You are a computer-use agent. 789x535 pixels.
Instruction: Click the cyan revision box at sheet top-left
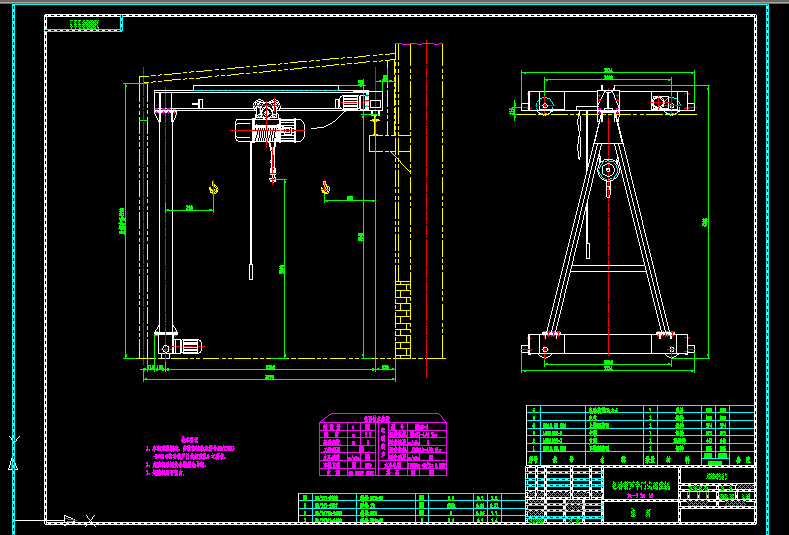point(84,23)
